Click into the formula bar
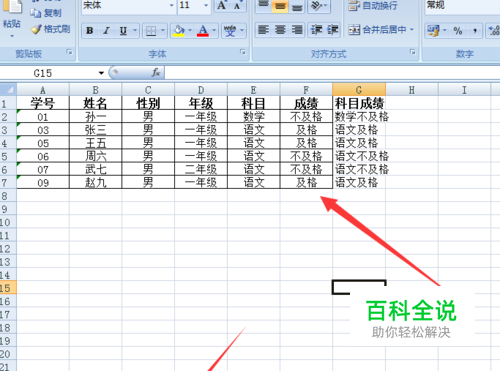Image resolution: width=500 pixels, height=371 pixels. coord(332,73)
